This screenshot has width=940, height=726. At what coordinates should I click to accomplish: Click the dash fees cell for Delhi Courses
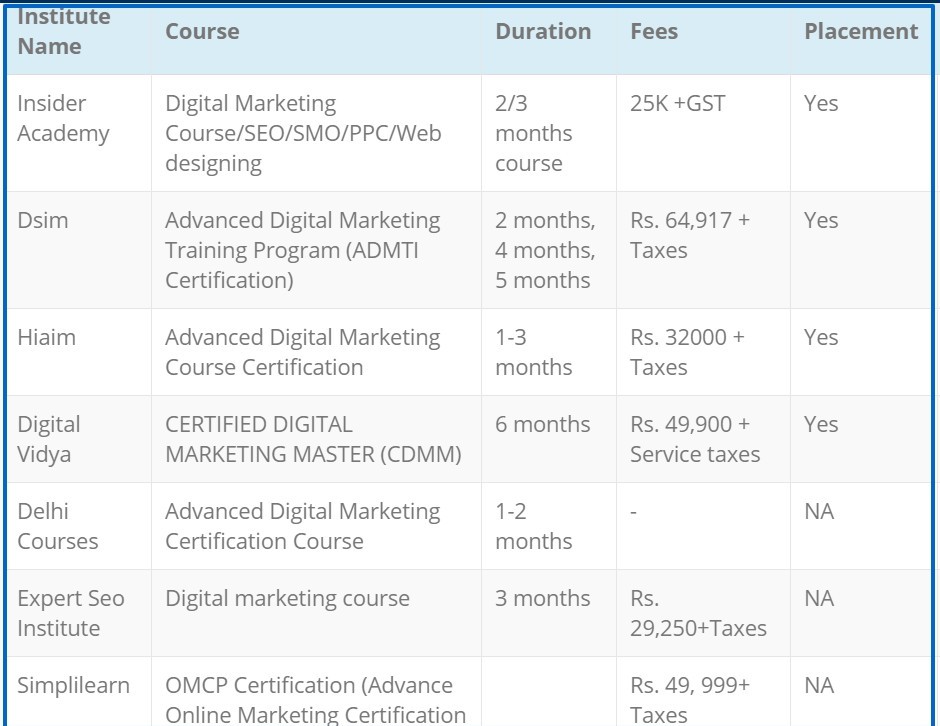pos(703,526)
